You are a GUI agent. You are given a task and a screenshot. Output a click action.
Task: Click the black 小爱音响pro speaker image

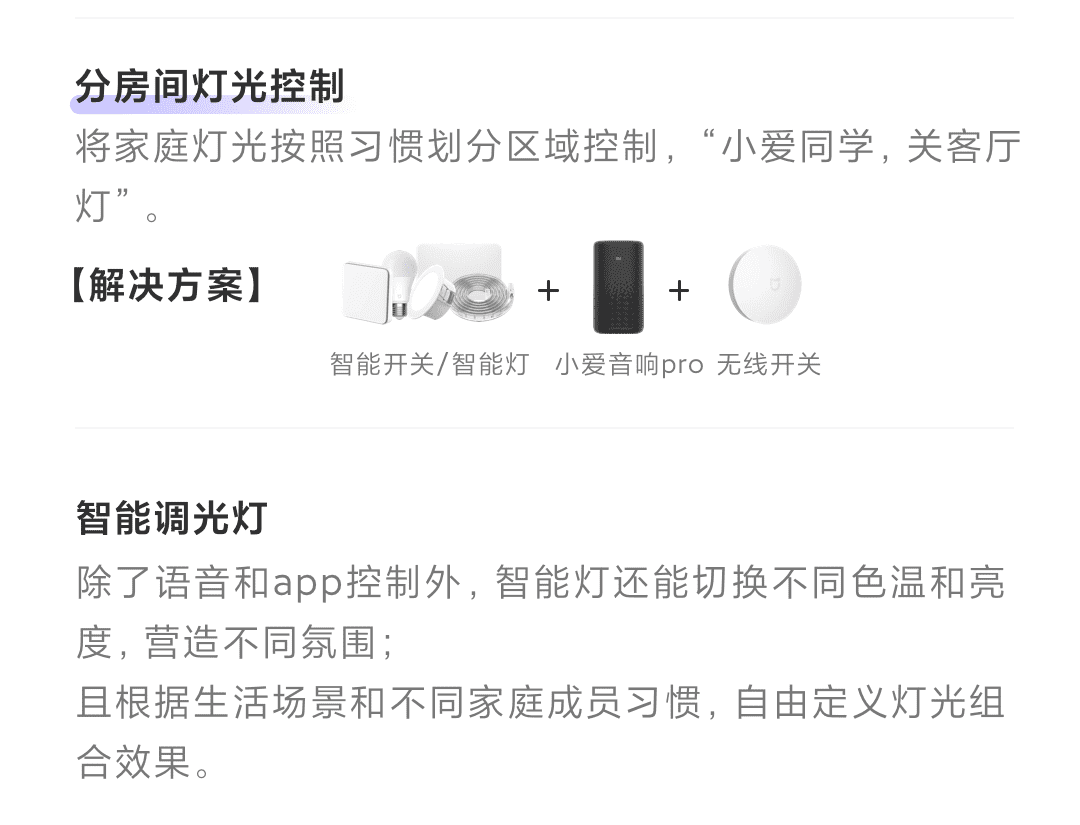[619, 286]
